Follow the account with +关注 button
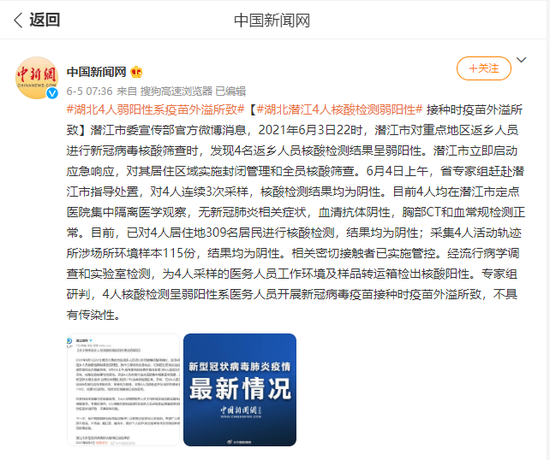 pos(484,68)
